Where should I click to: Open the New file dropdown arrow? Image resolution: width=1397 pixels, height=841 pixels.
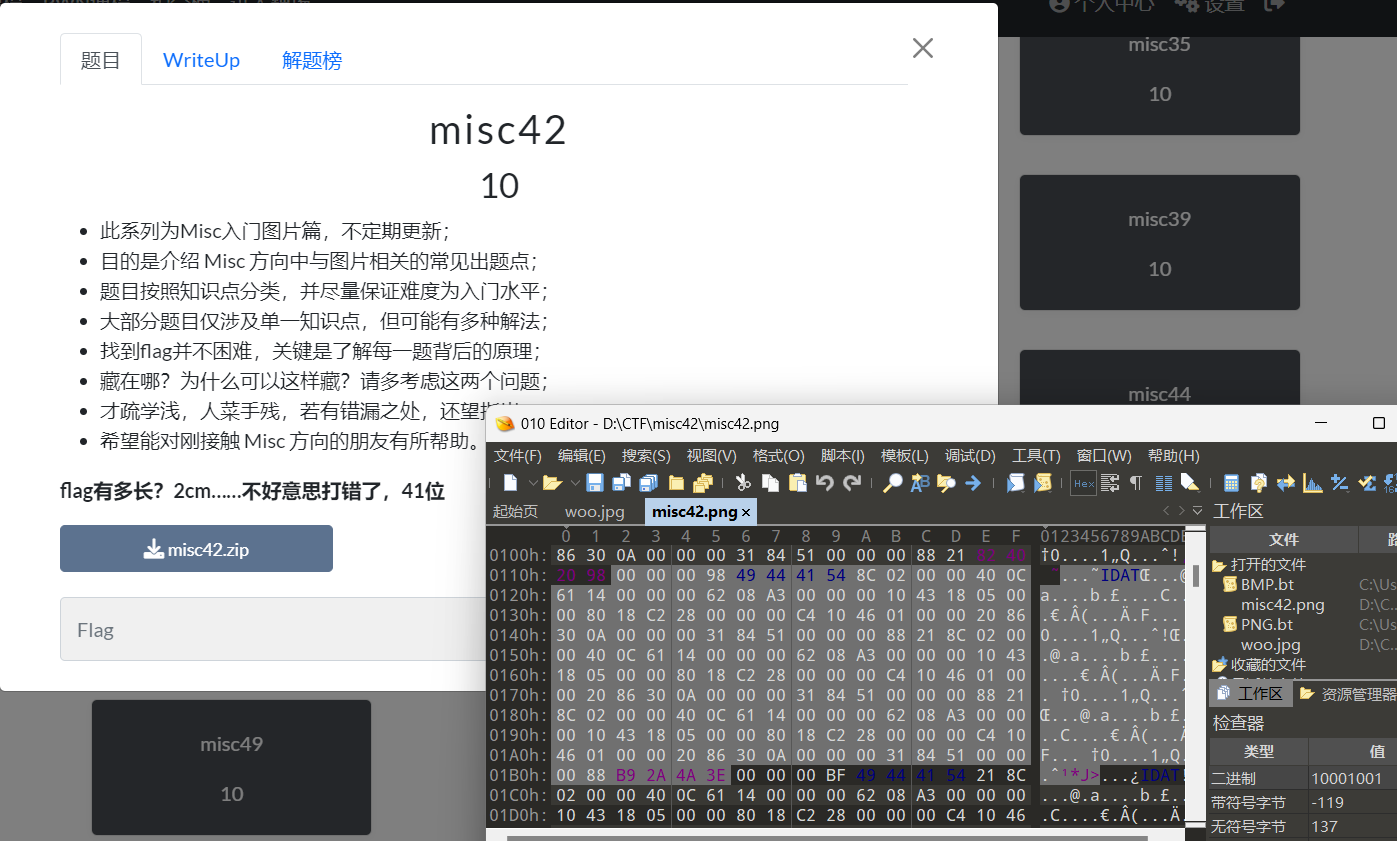[x=533, y=483]
